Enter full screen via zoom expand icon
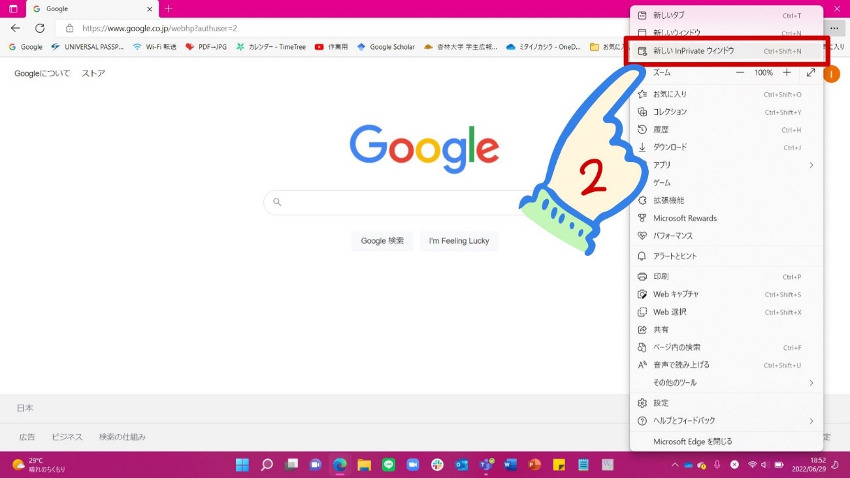The width and height of the screenshot is (850, 478). 810,73
